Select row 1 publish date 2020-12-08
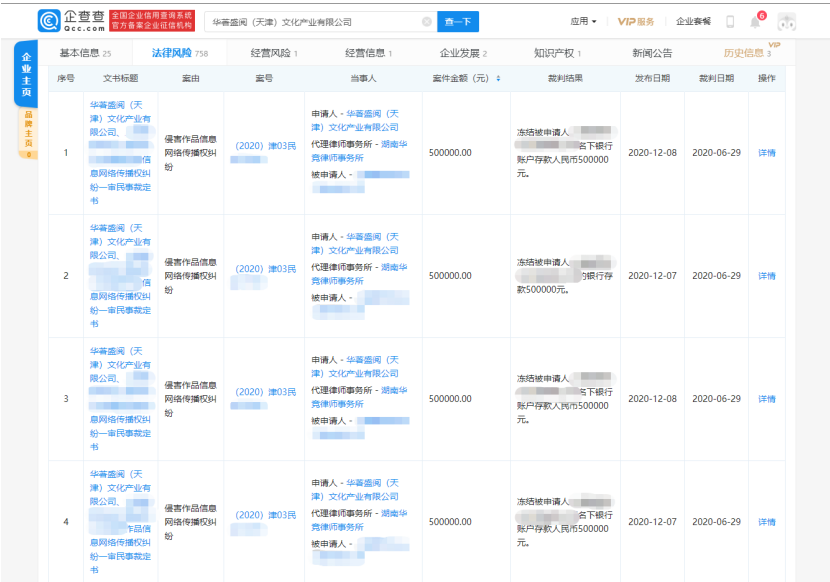Viewport: 830px width, 582px height. (x=652, y=153)
